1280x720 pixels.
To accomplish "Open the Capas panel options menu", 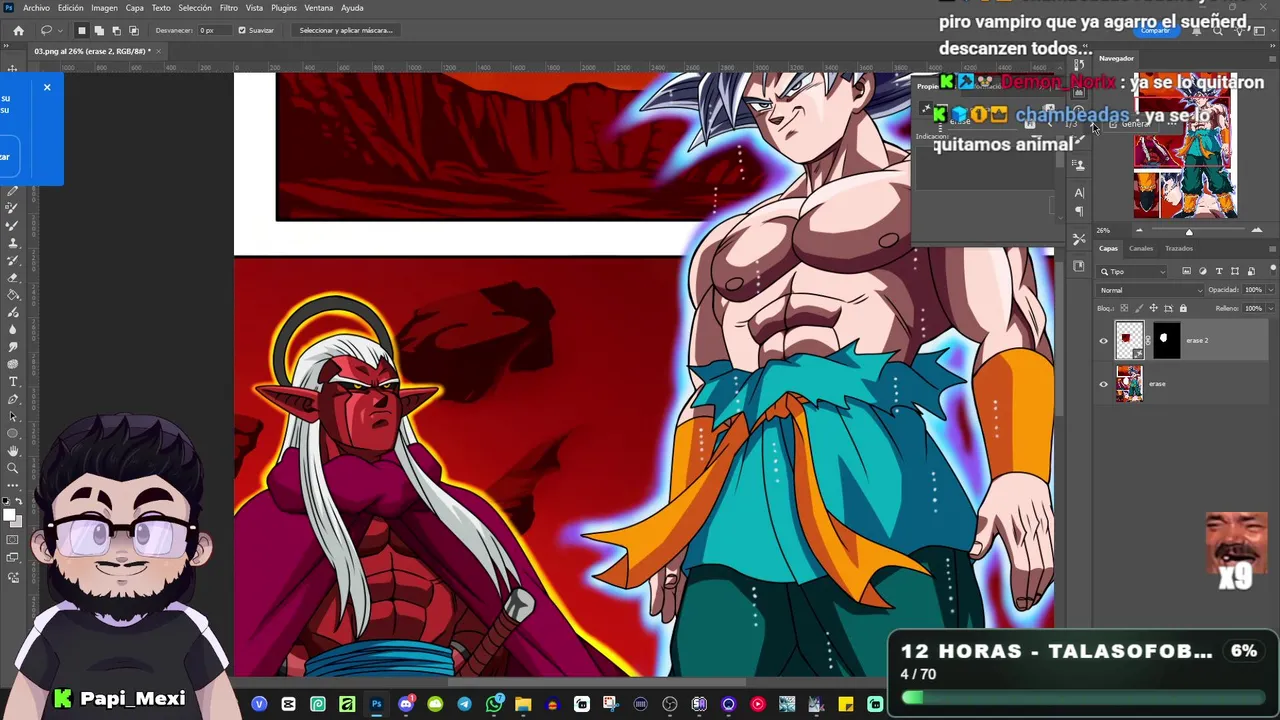I will point(1272,248).
